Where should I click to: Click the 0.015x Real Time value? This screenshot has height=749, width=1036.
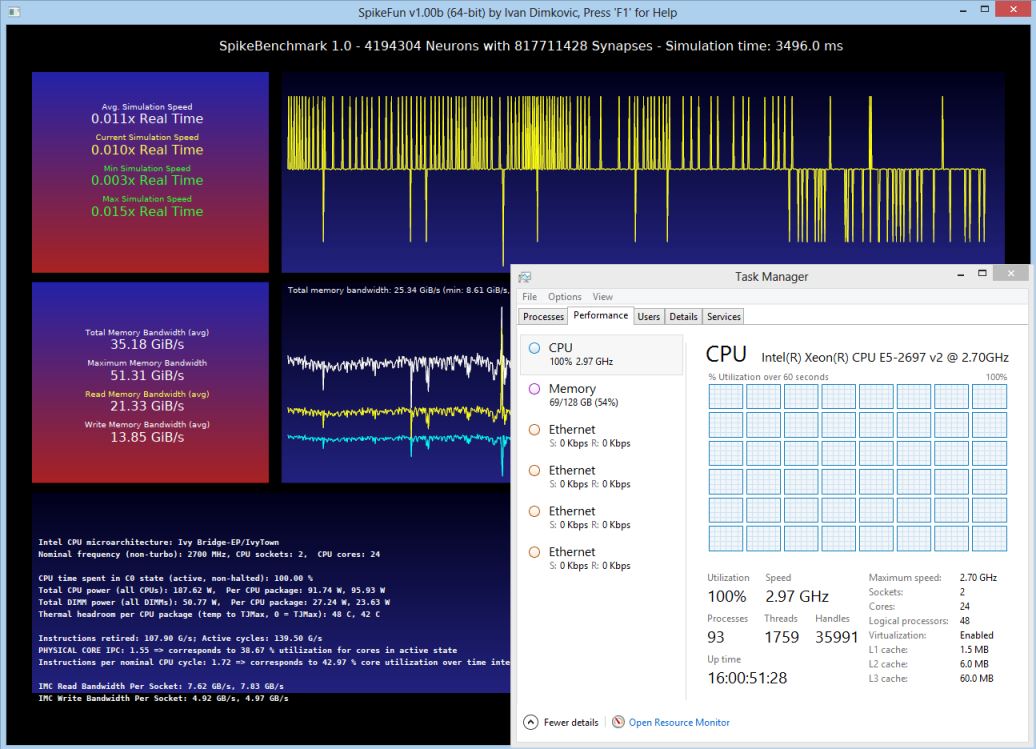click(147, 211)
